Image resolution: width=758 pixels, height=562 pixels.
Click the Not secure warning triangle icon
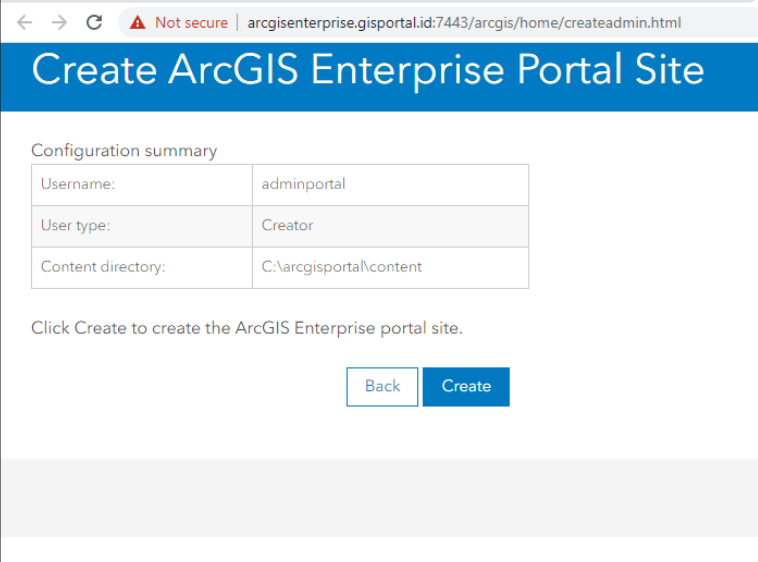click(x=138, y=23)
